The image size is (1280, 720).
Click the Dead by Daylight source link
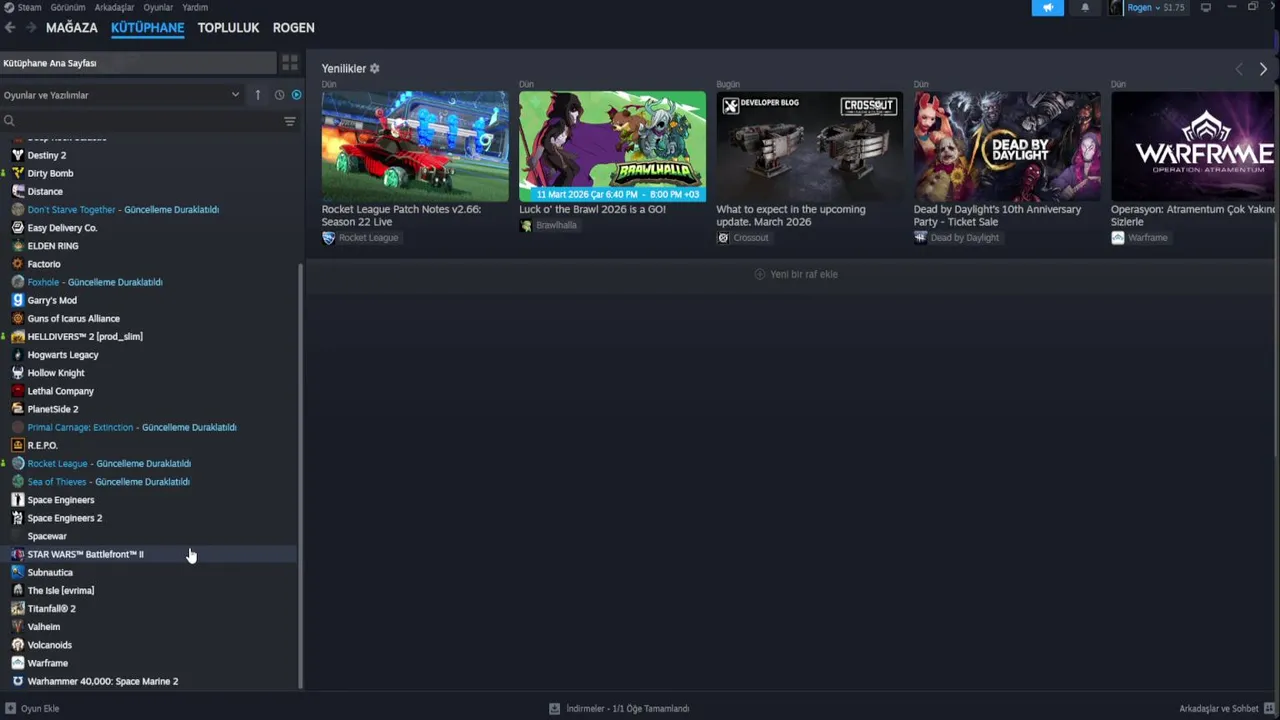point(957,238)
